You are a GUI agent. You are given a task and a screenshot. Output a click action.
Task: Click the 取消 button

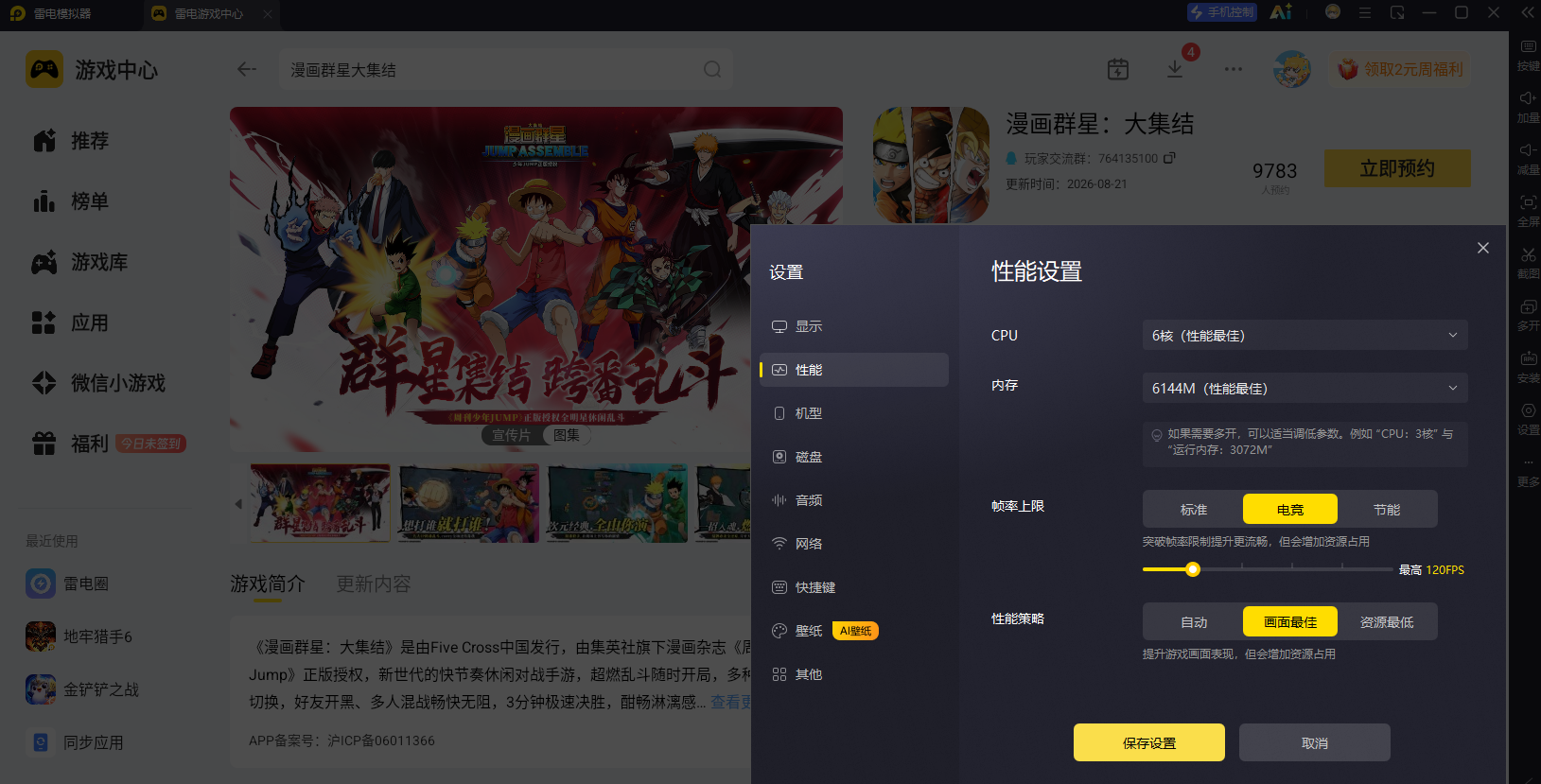tap(1315, 742)
